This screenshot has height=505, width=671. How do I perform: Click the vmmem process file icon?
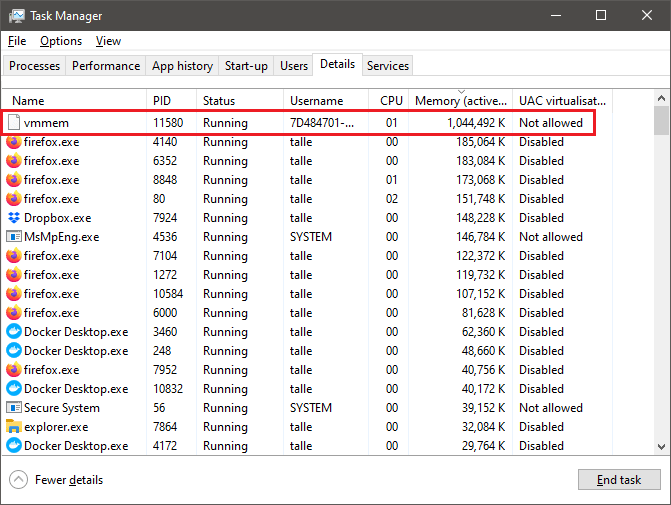click(x=14, y=122)
